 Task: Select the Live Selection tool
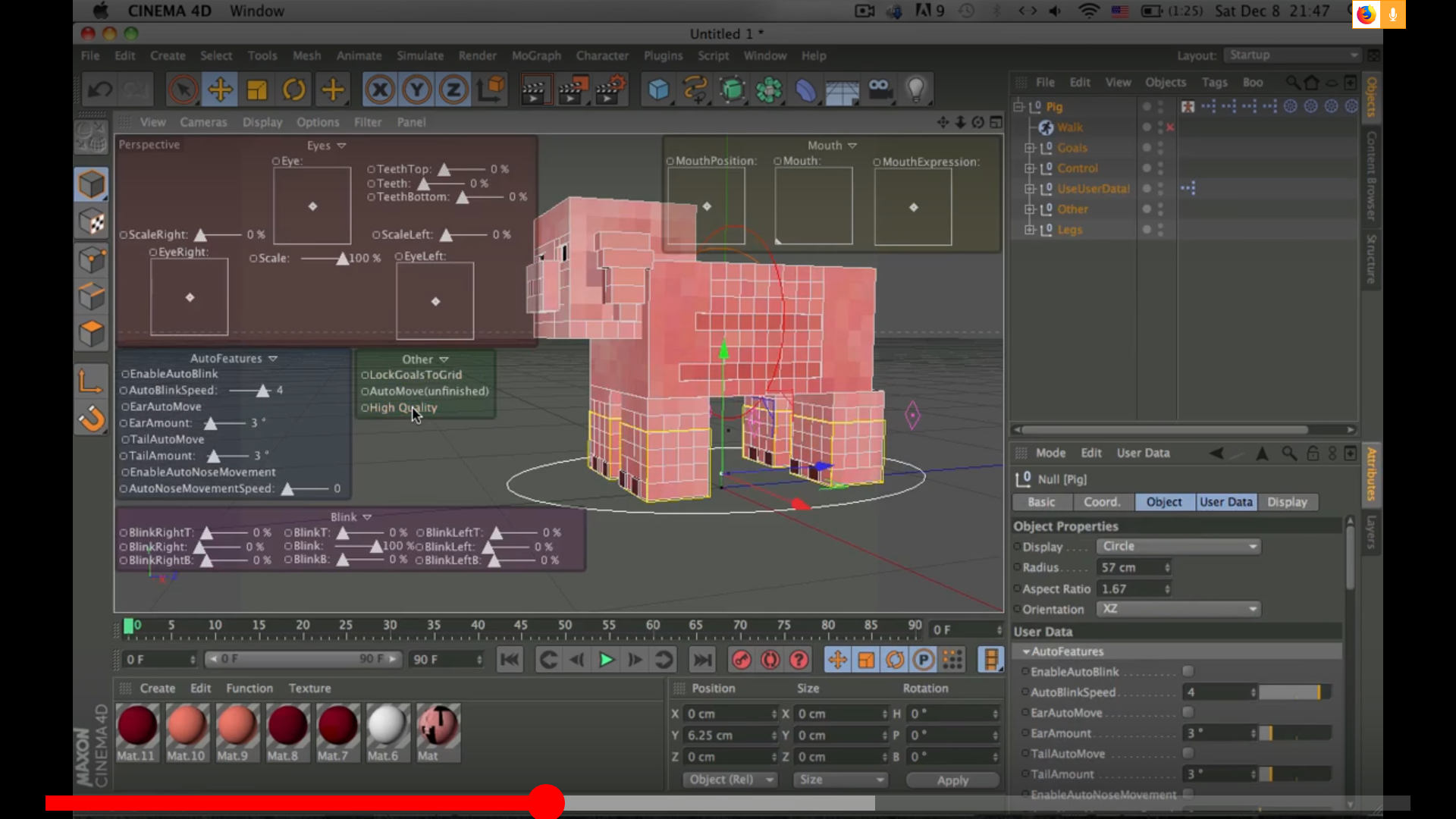point(183,89)
